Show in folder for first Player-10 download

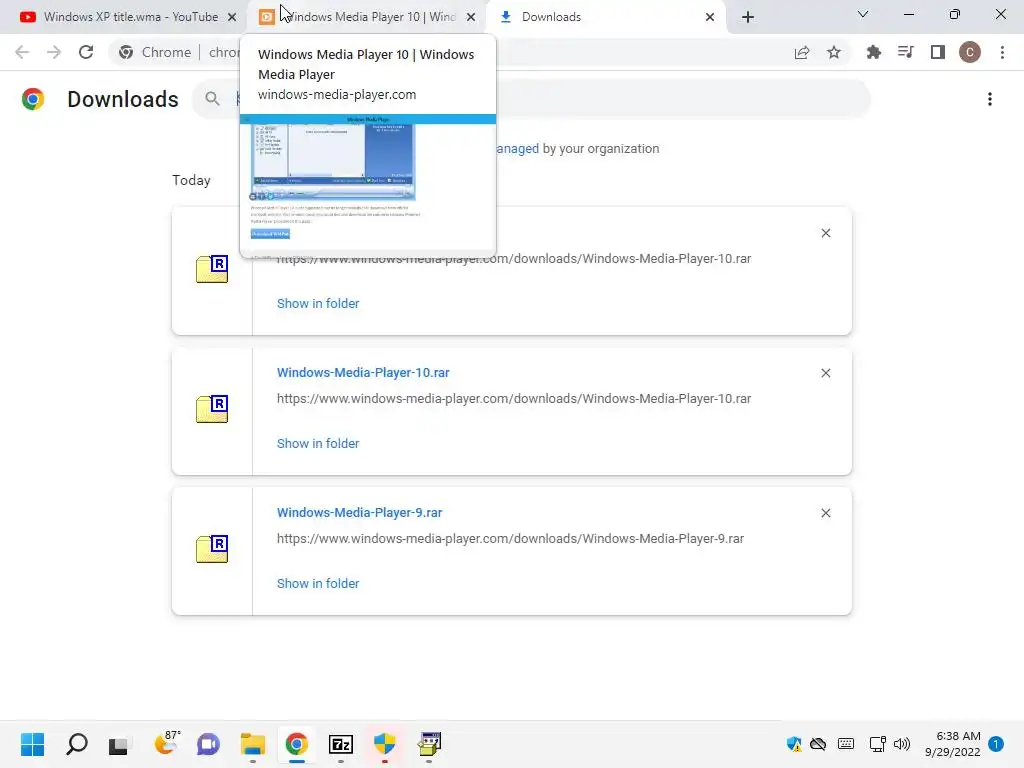tap(318, 304)
